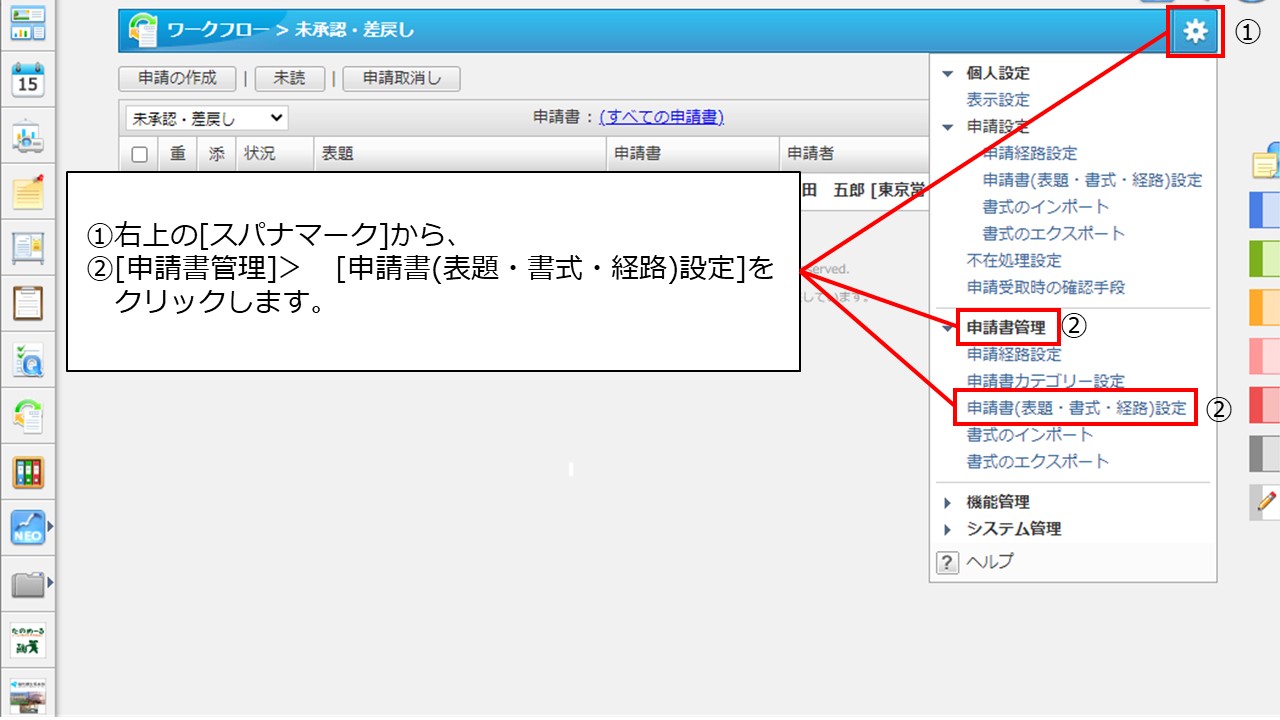Open the 未承認・差戻し status dropdown
The width and height of the screenshot is (1280, 720).
click(x=206, y=118)
